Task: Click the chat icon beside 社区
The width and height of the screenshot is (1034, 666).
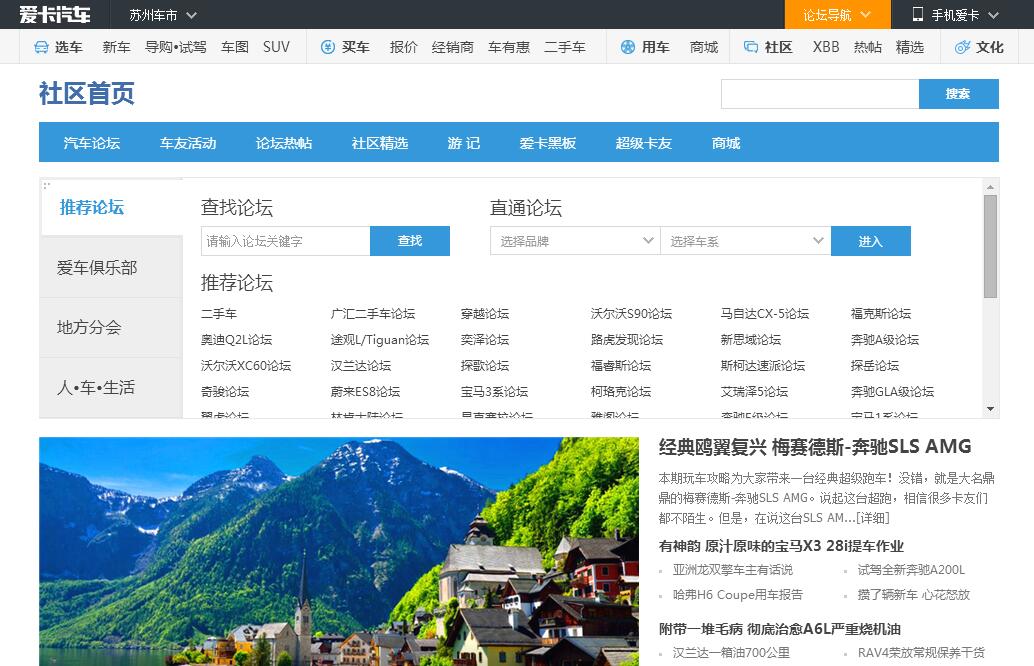Action: coord(750,47)
